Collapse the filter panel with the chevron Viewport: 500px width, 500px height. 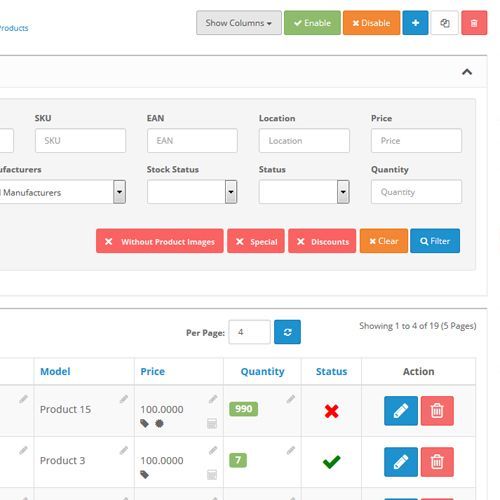(467, 72)
